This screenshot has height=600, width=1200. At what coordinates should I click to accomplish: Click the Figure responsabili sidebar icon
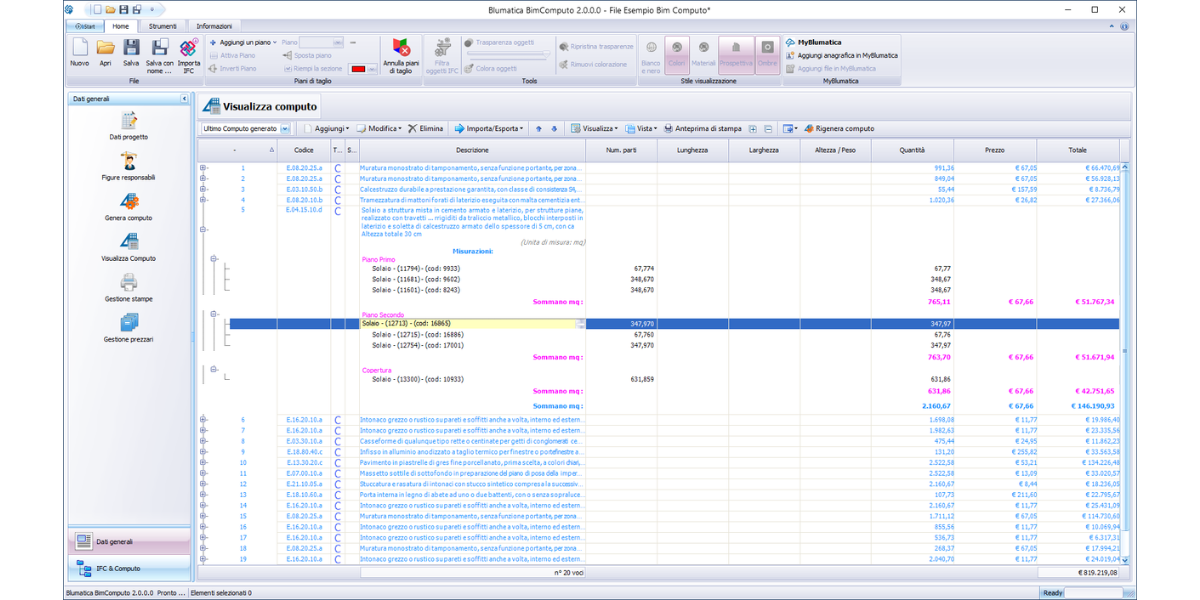click(x=128, y=164)
